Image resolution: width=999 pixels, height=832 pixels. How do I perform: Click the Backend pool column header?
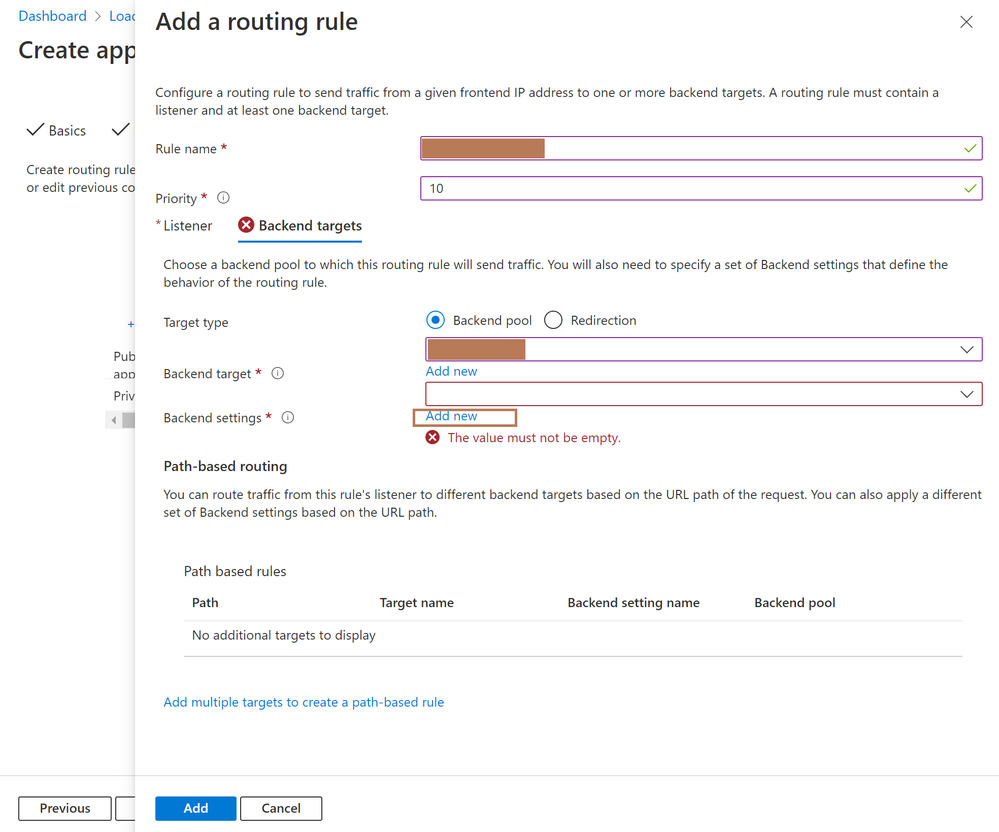[x=794, y=603]
